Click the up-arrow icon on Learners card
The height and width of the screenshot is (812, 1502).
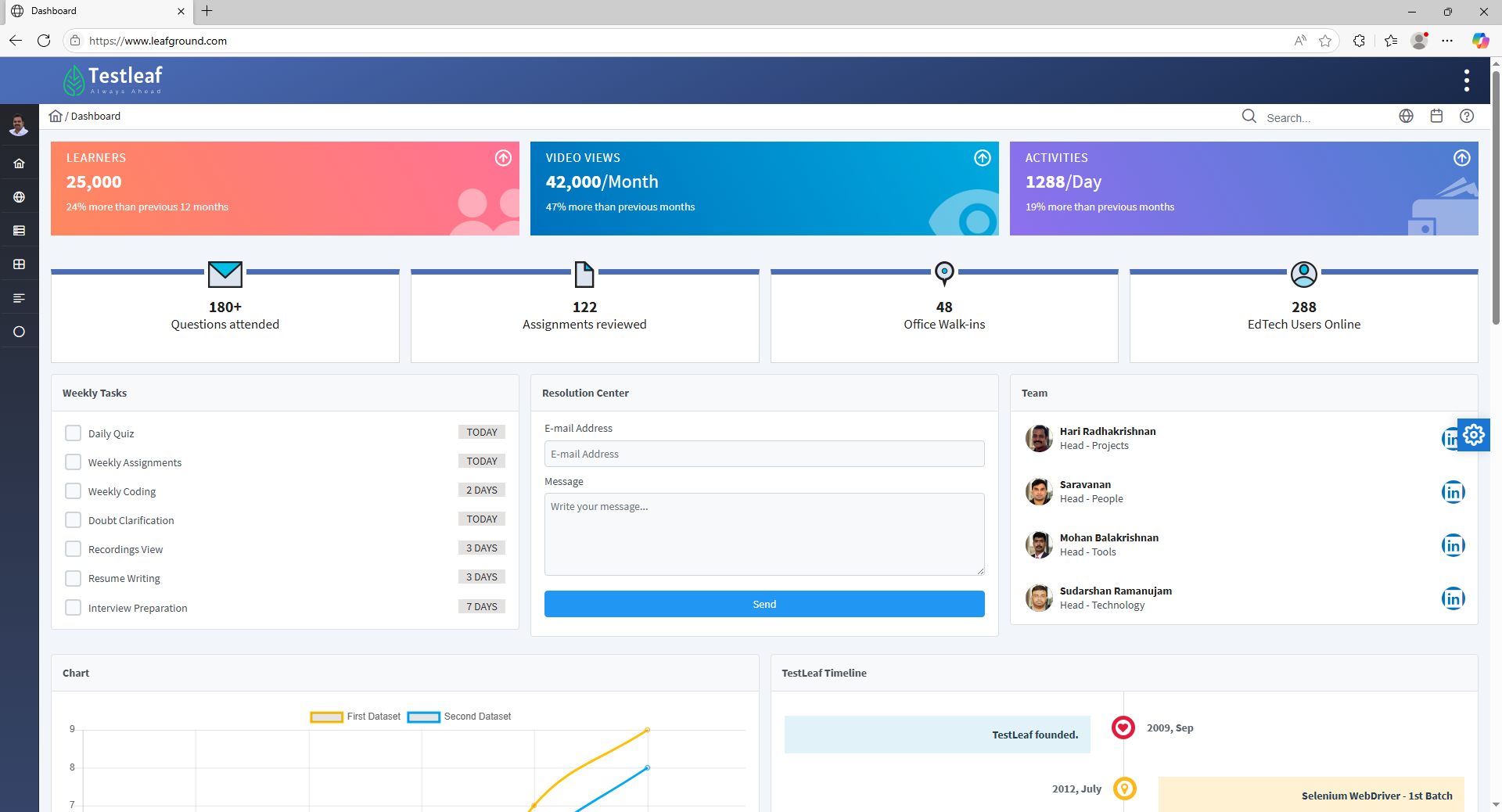[x=503, y=158]
